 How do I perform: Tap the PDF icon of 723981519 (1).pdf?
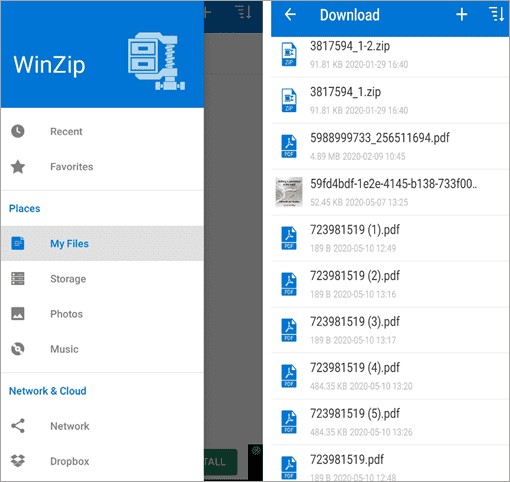tap(289, 238)
